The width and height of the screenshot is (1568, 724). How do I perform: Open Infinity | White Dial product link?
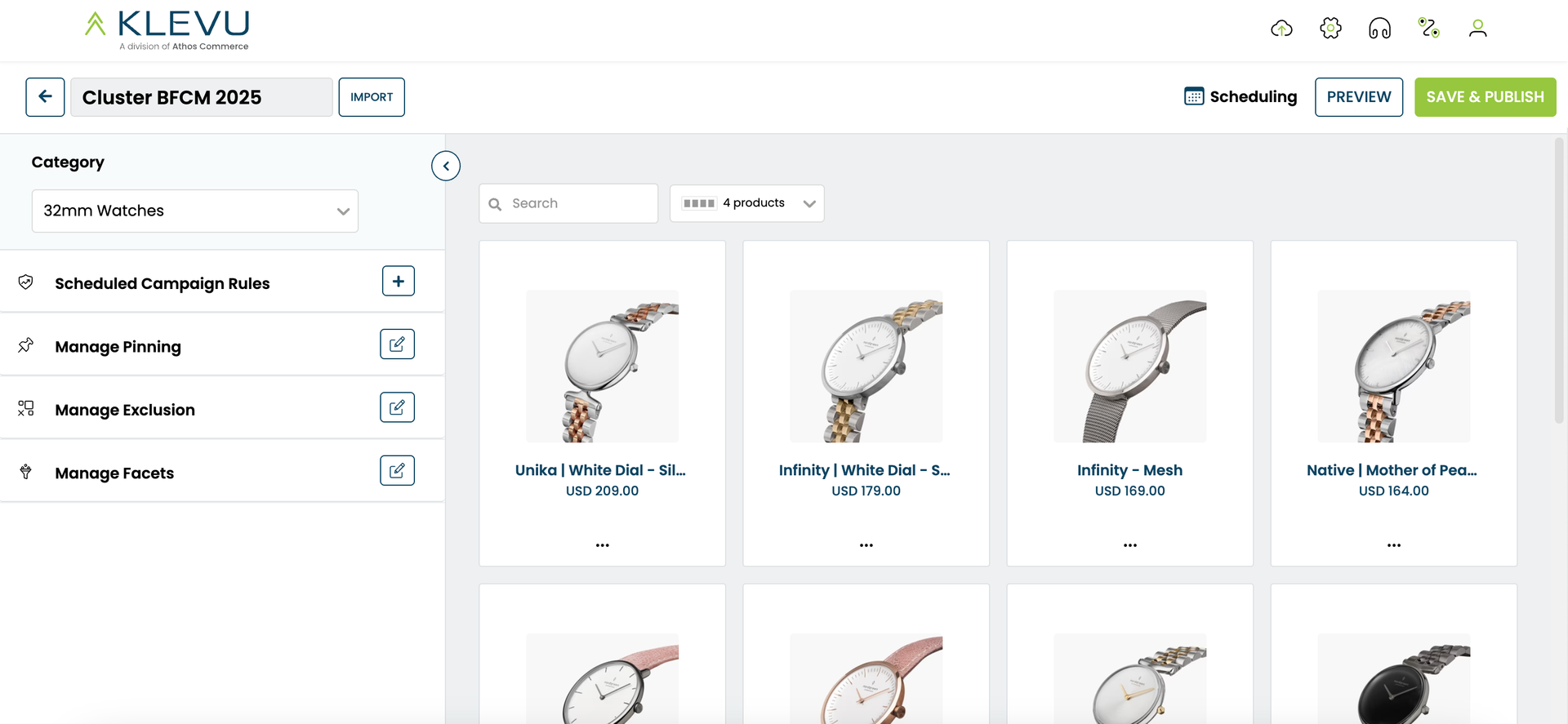[x=865, y=470]
